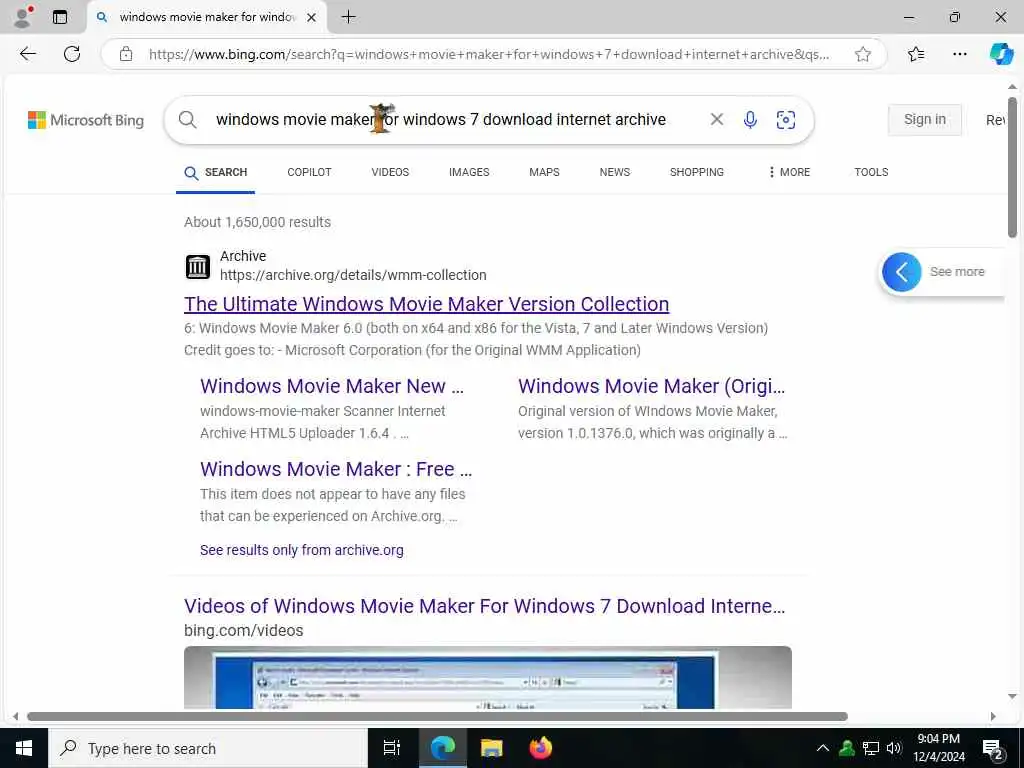Open Microsoft Edge from taskbar
The image size is (1024, 768).
click(442, 748)
